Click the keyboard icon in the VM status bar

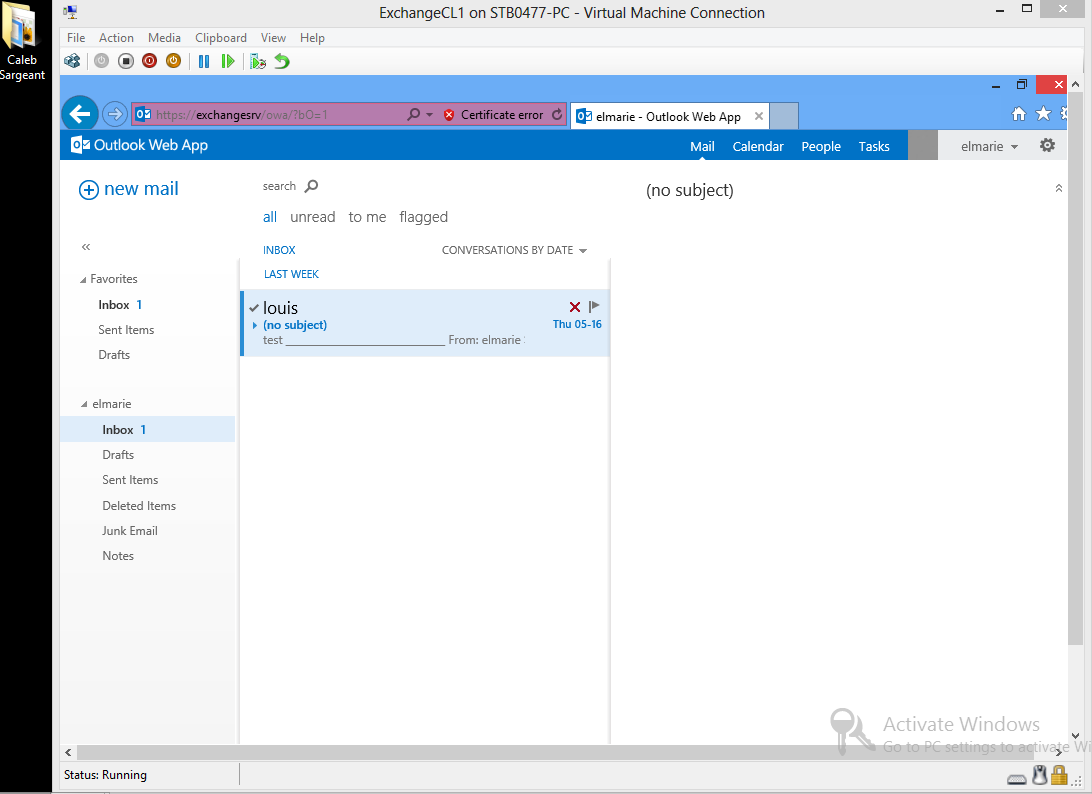(x=1017, y=779)
